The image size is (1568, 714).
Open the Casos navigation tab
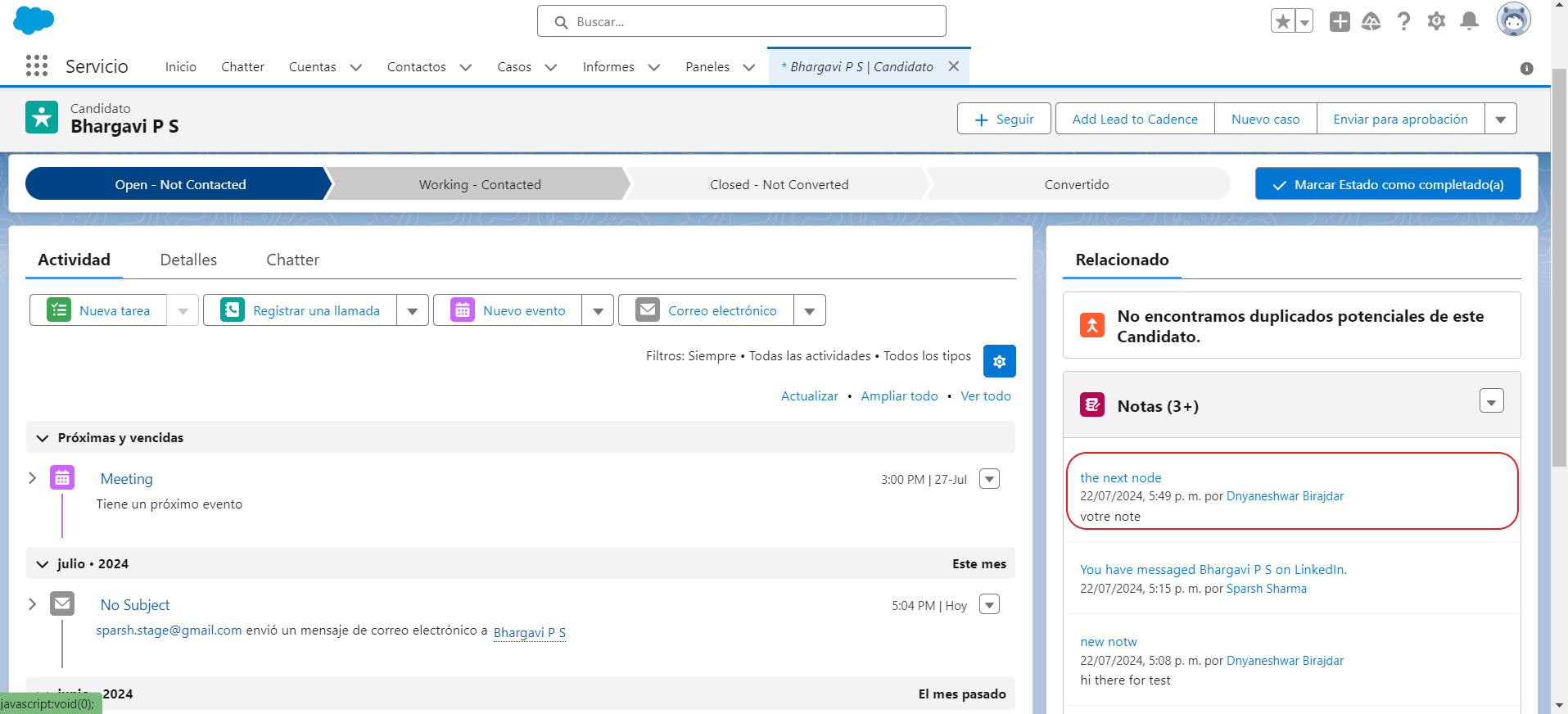[514, 67]
